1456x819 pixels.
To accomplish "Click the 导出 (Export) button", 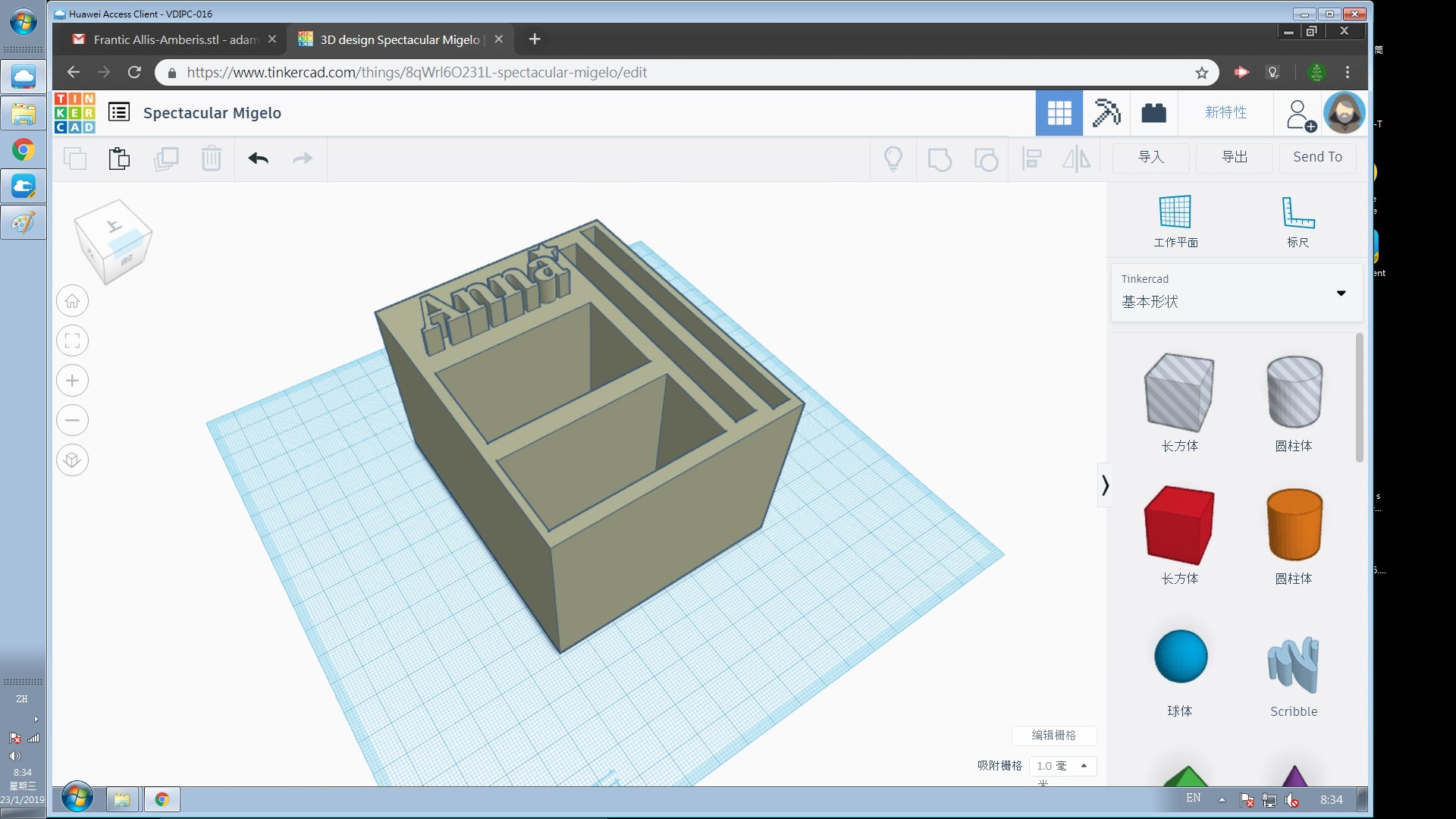I will [x=1235, y=157].
